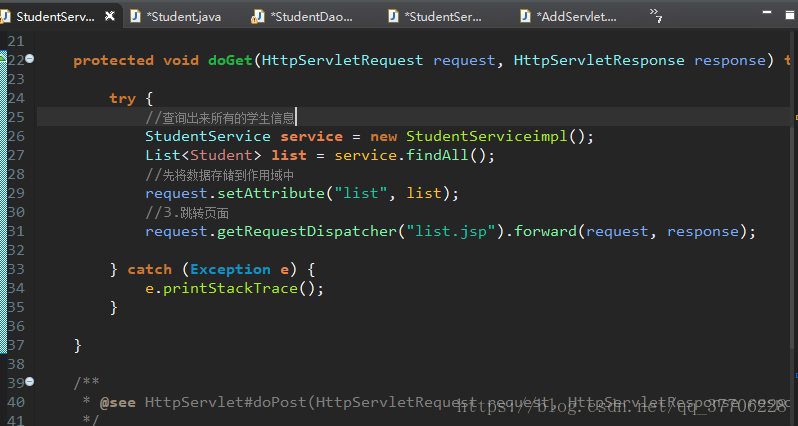Screen dimensions: 798x426
Task: Click the doGet method name
Action: point(231,61)
